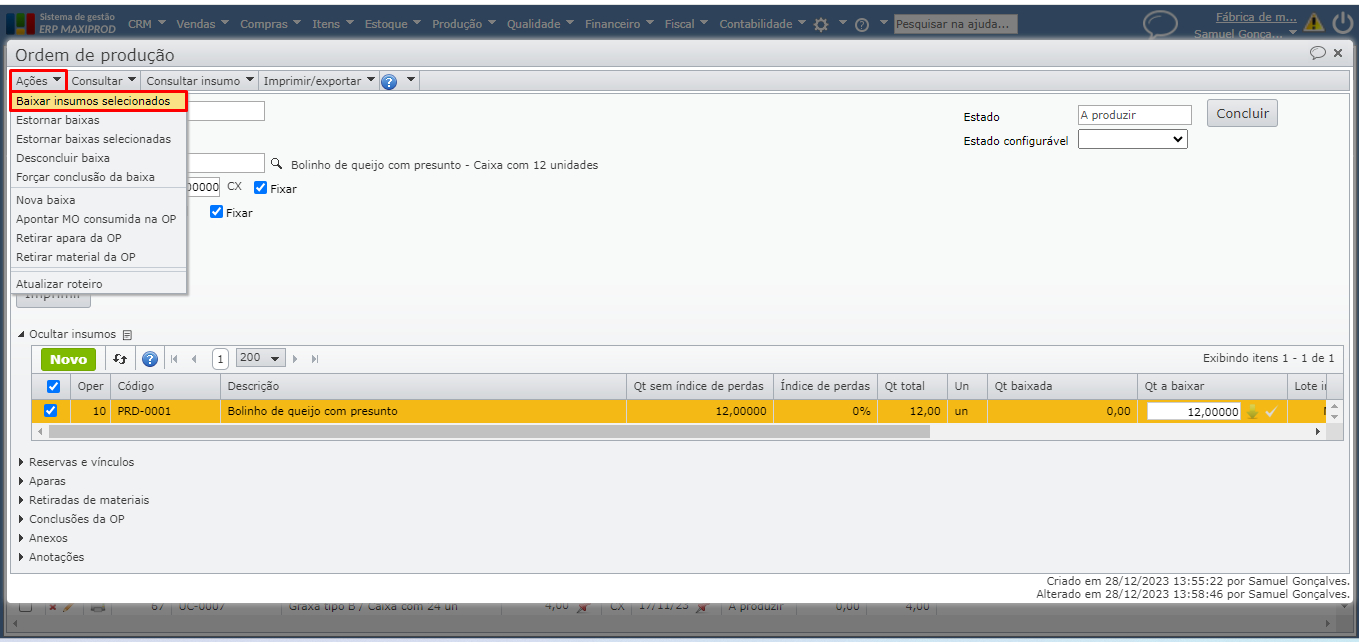Go to last page of insumos grid
Screen dimensions: 1359x642
click(x=315, y=359)
